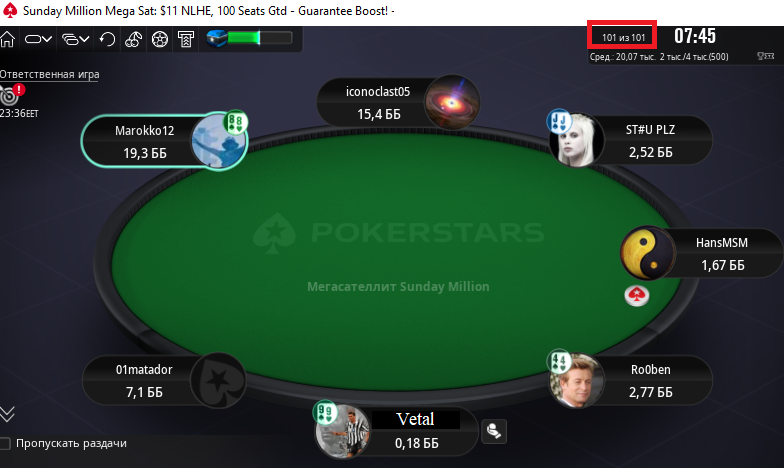Expand the stacked tables dropdown
Viewport: 784px width, 468px height.
pos(75,39)
